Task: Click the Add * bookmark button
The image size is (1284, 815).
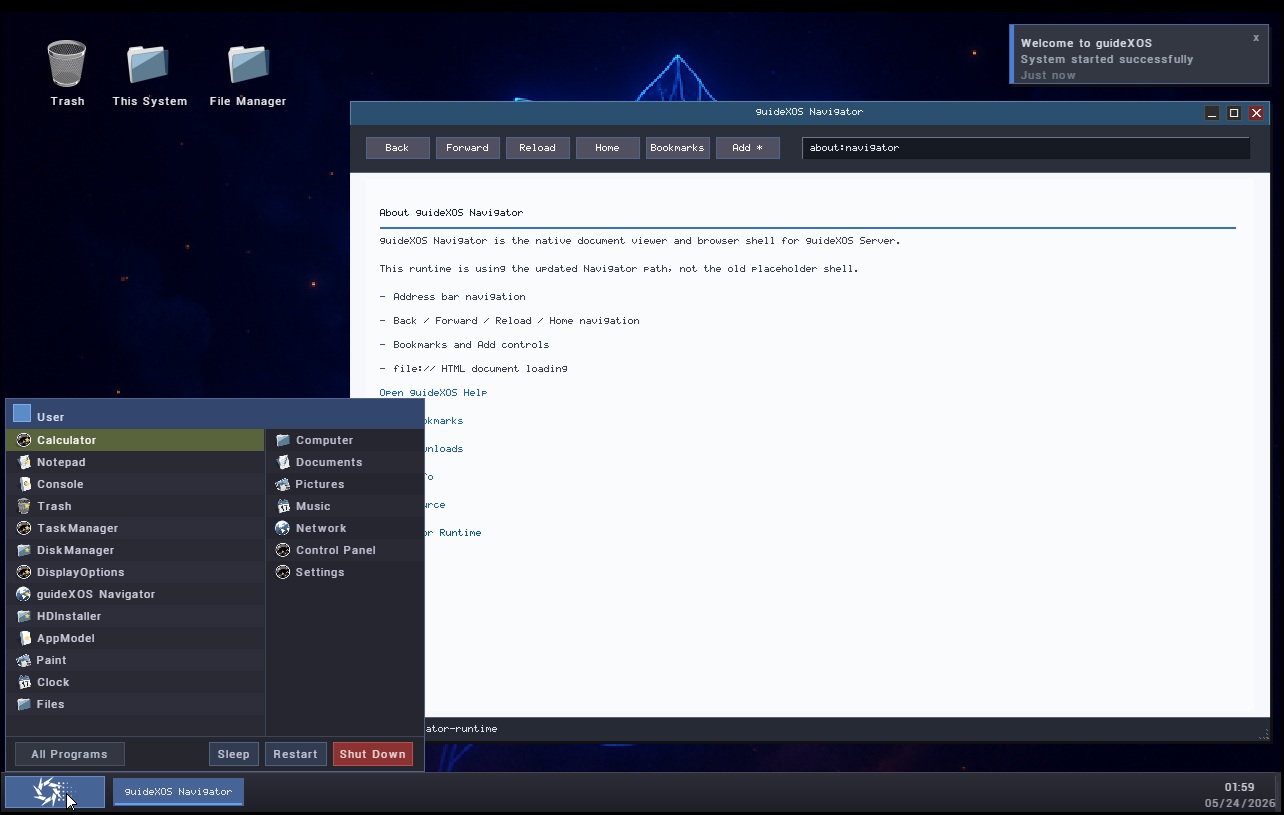Action: (747, 148)
